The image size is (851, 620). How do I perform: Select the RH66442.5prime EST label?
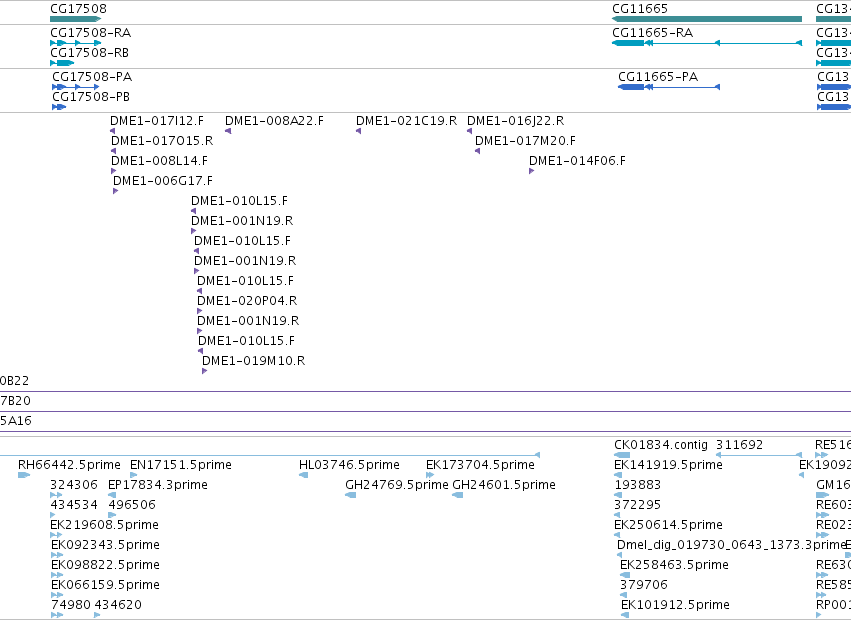pos(69,465)
